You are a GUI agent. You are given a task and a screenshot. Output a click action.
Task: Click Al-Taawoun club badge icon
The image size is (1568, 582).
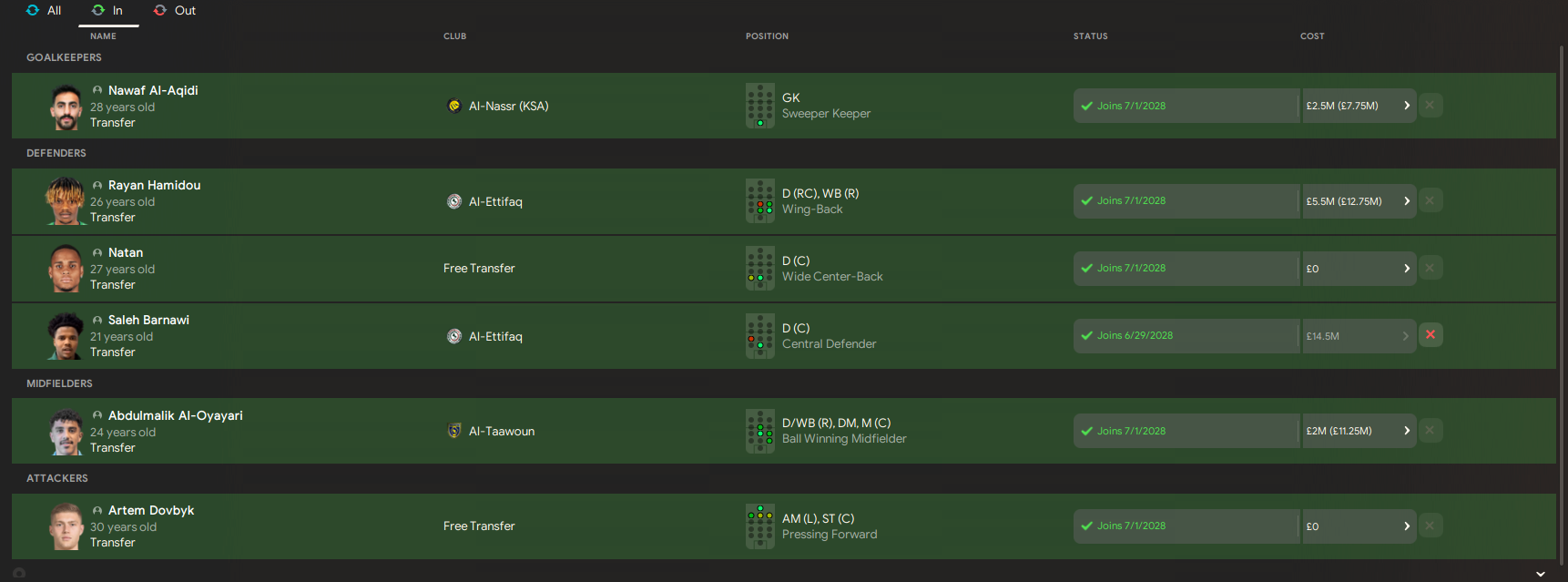coord(454,431)
